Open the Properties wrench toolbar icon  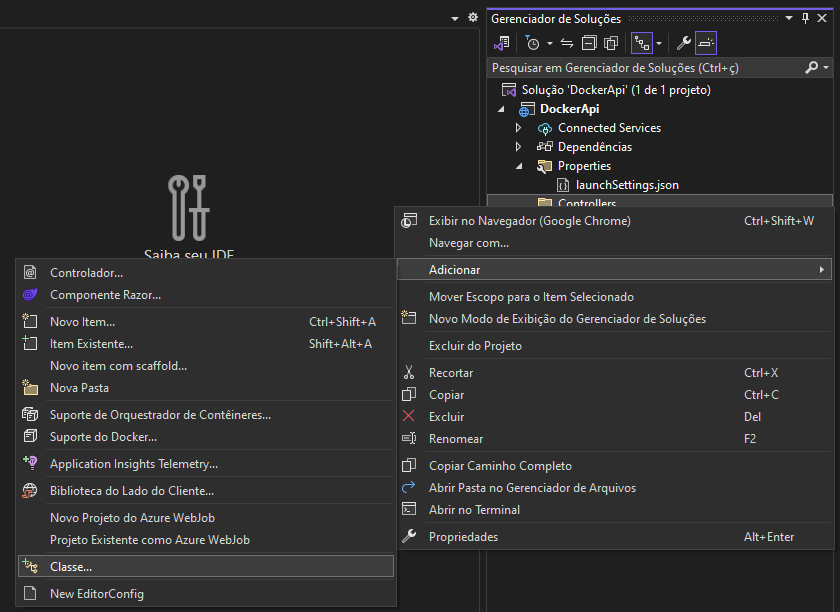click(684, 43)
